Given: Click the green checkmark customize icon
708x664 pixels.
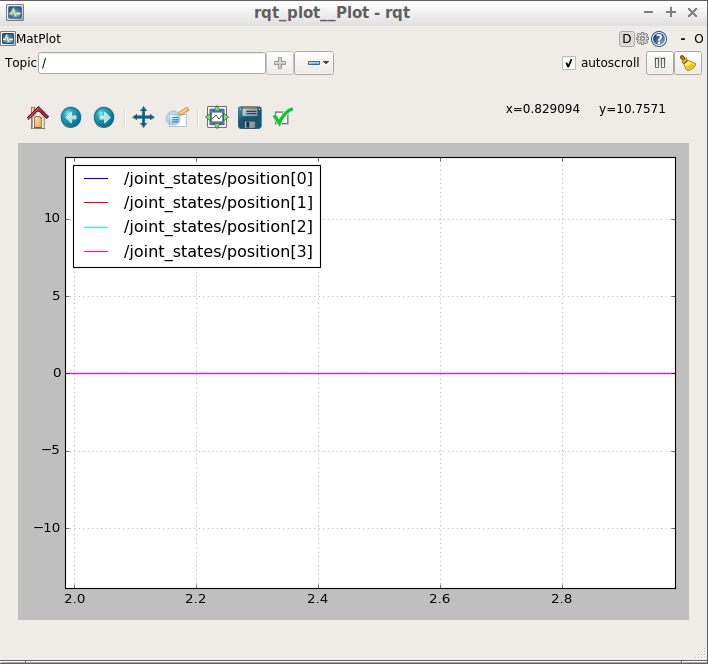Looking at the screenshot, I should 283,117.
